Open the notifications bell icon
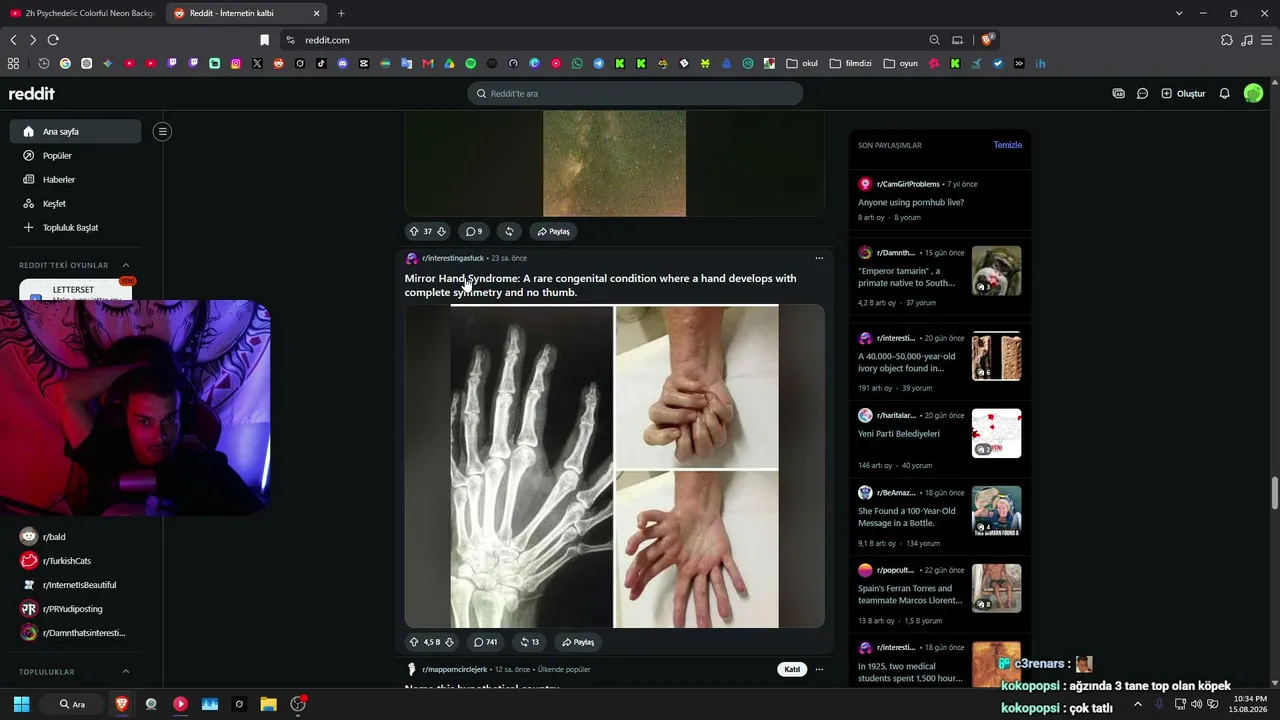The width and height of the screenshot is (1280, 720). (x=1224, y=93)
